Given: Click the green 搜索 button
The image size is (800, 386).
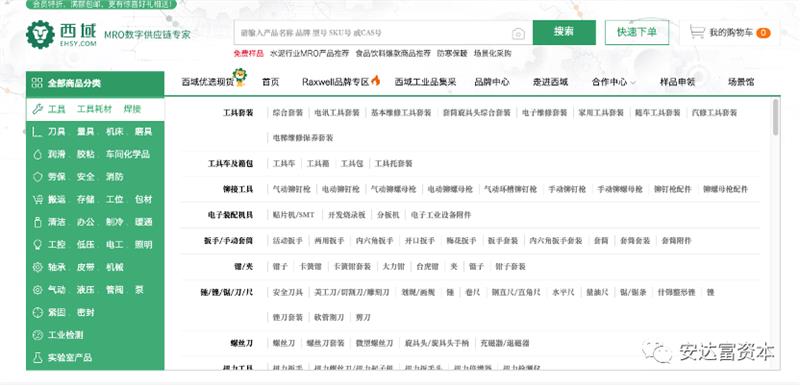Looking at the screenshot, I should click(x=564, y=32).
